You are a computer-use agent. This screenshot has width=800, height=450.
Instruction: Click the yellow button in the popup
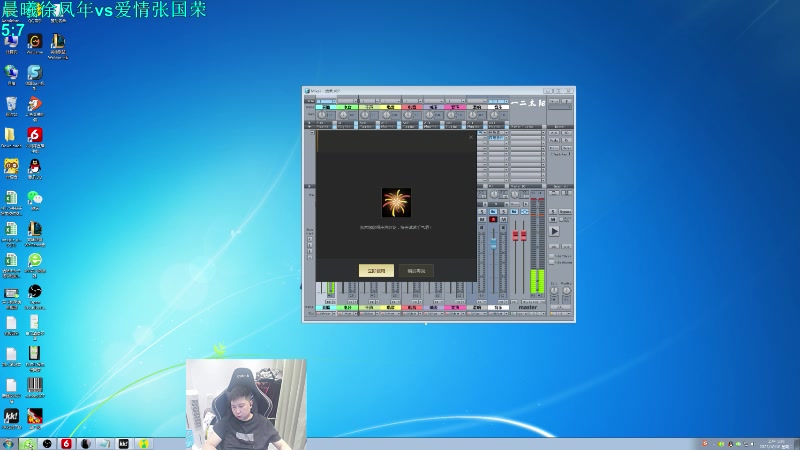[376, 270]
